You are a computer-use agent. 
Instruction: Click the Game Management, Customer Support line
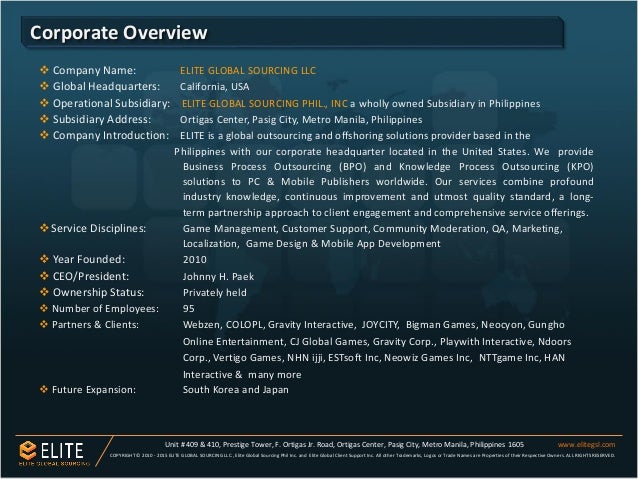pos(372,229)
